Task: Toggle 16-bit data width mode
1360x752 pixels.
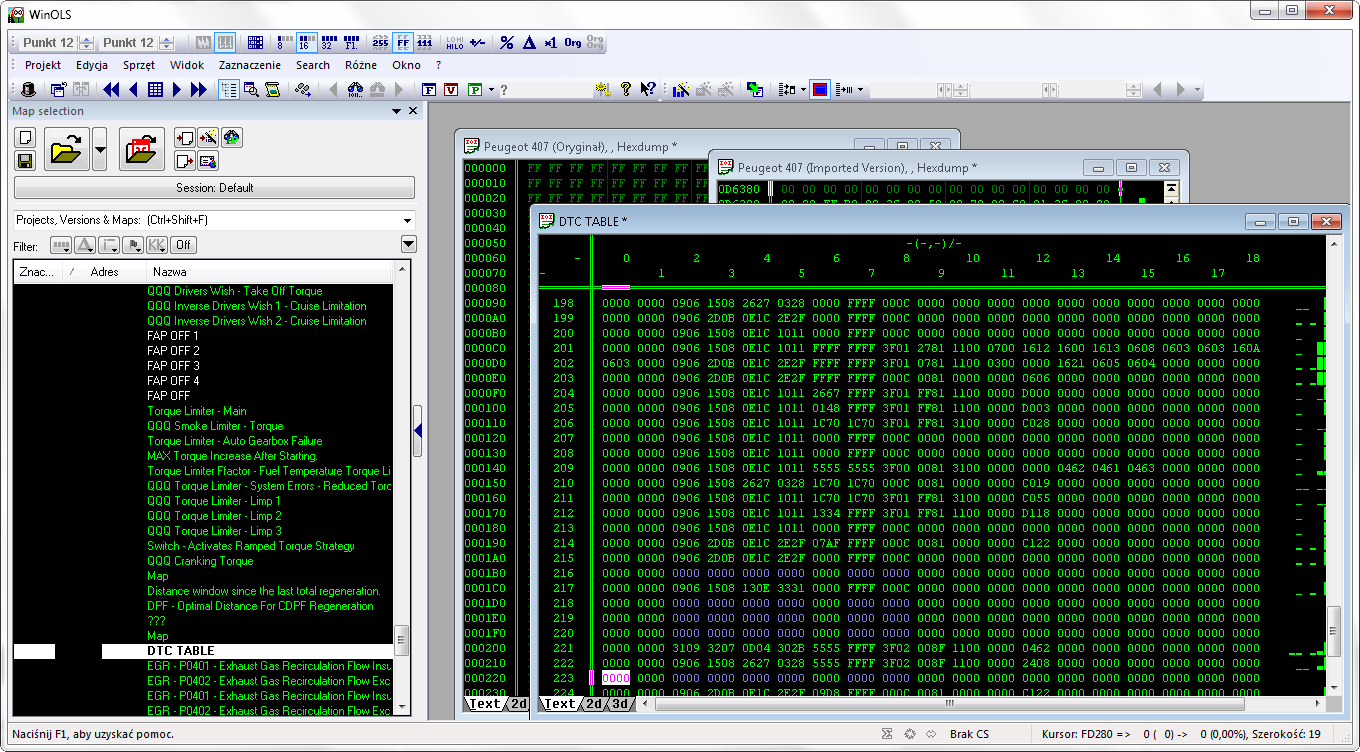Action: coord(307,43)
